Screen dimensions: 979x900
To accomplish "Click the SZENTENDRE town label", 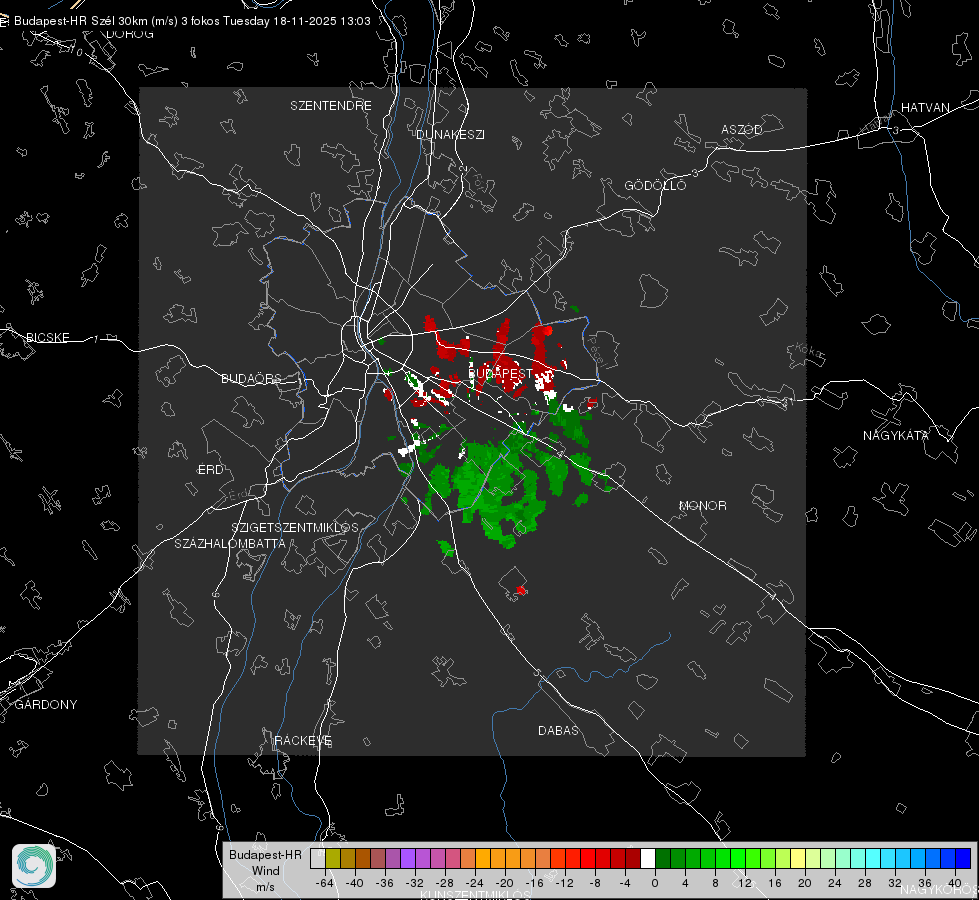I will [x=331, y=106].
